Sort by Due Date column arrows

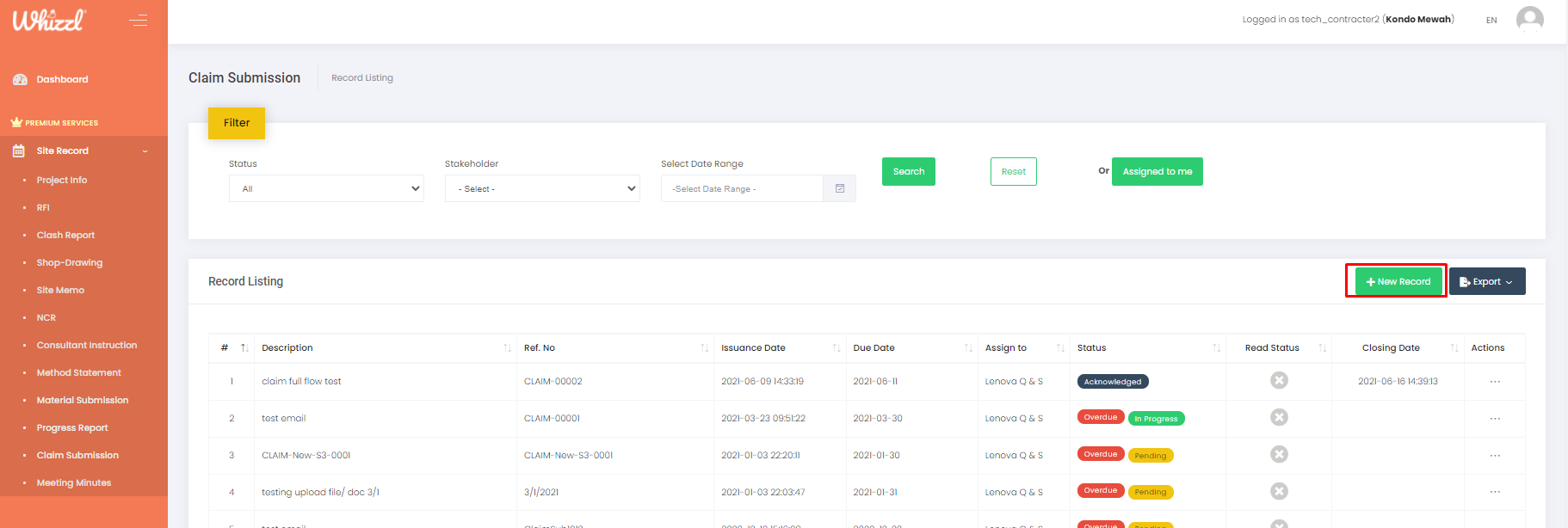[968, 348]
